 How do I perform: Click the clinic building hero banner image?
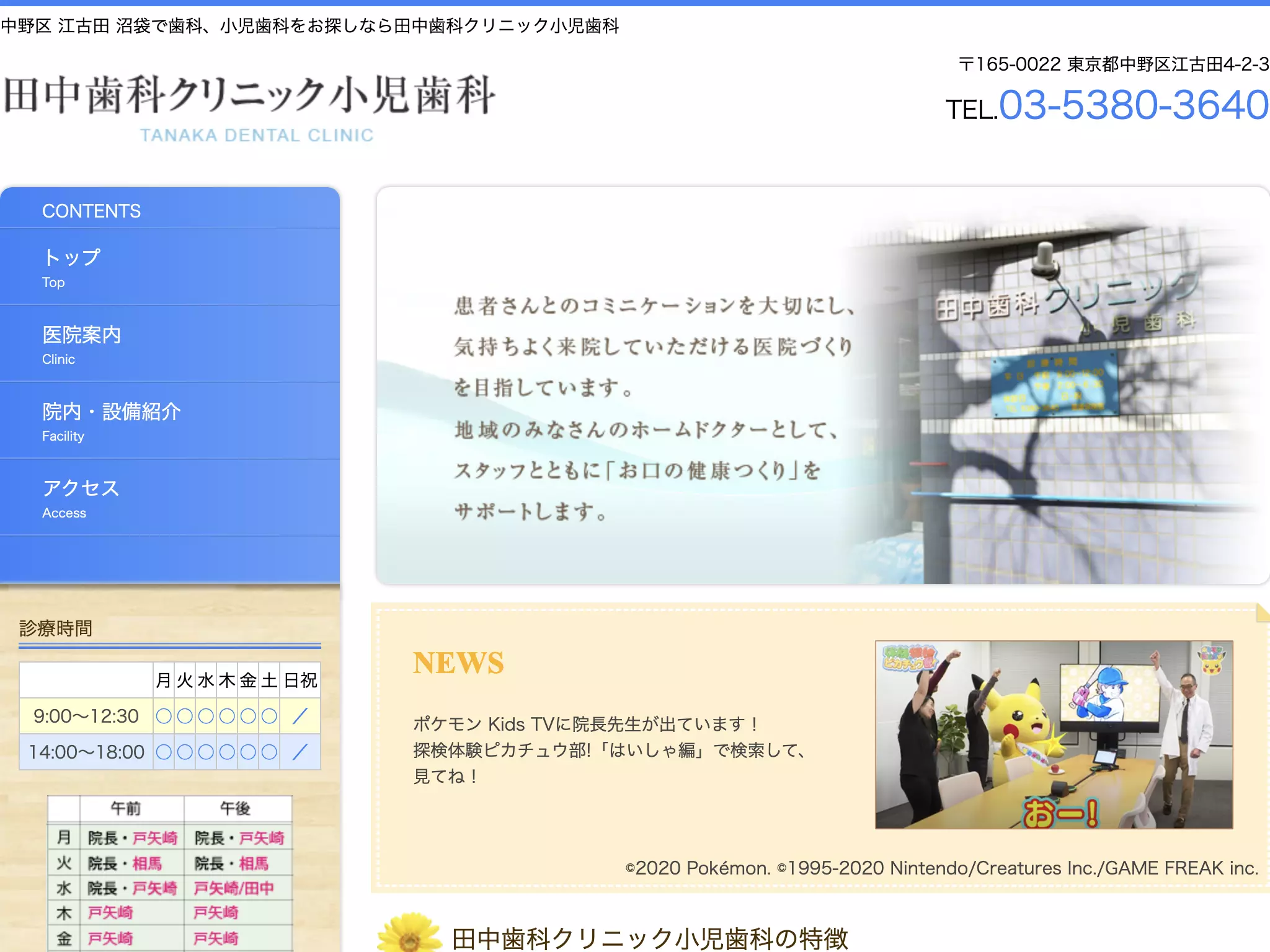[823, 385]
